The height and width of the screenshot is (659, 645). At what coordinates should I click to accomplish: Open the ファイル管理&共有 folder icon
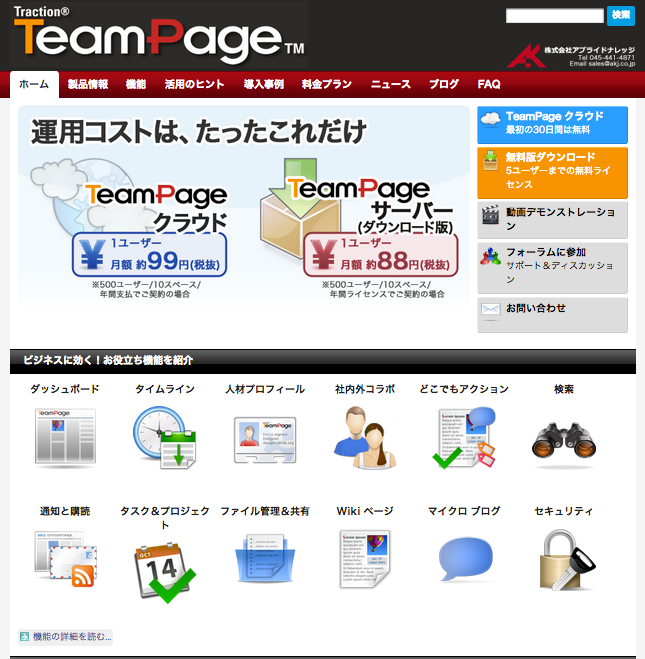pos(264,560)
